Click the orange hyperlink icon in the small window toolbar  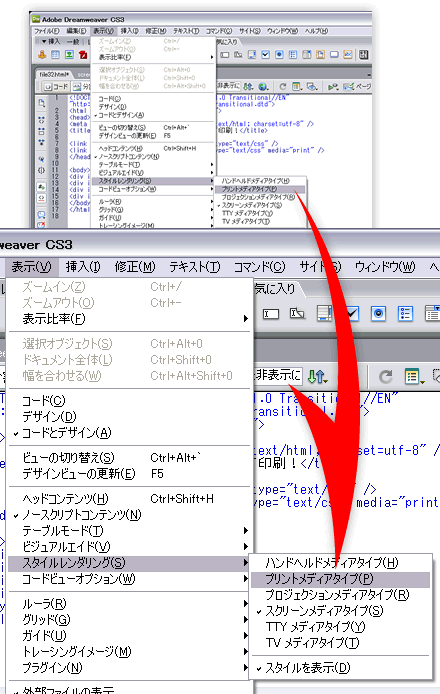tap(42, 54)
